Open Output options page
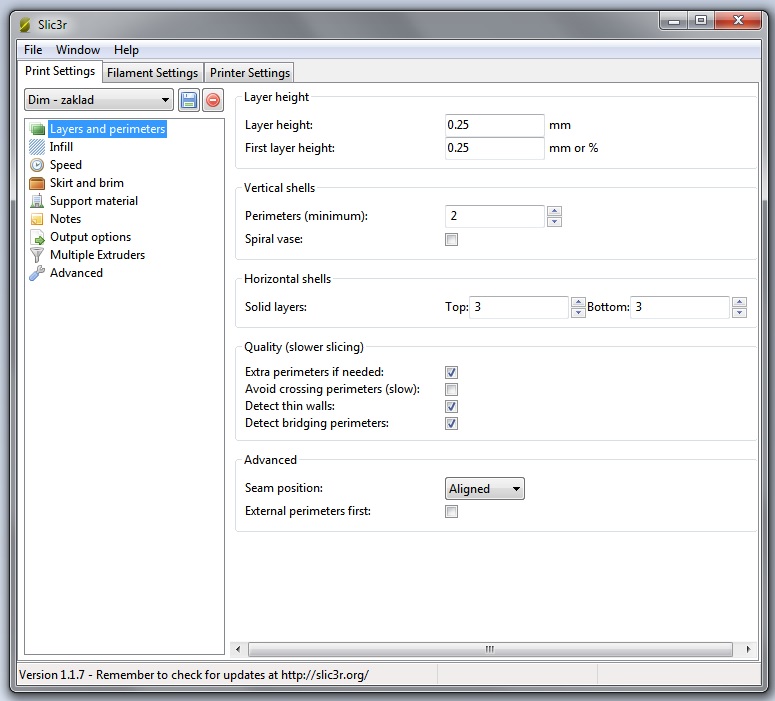 (90, 237)
